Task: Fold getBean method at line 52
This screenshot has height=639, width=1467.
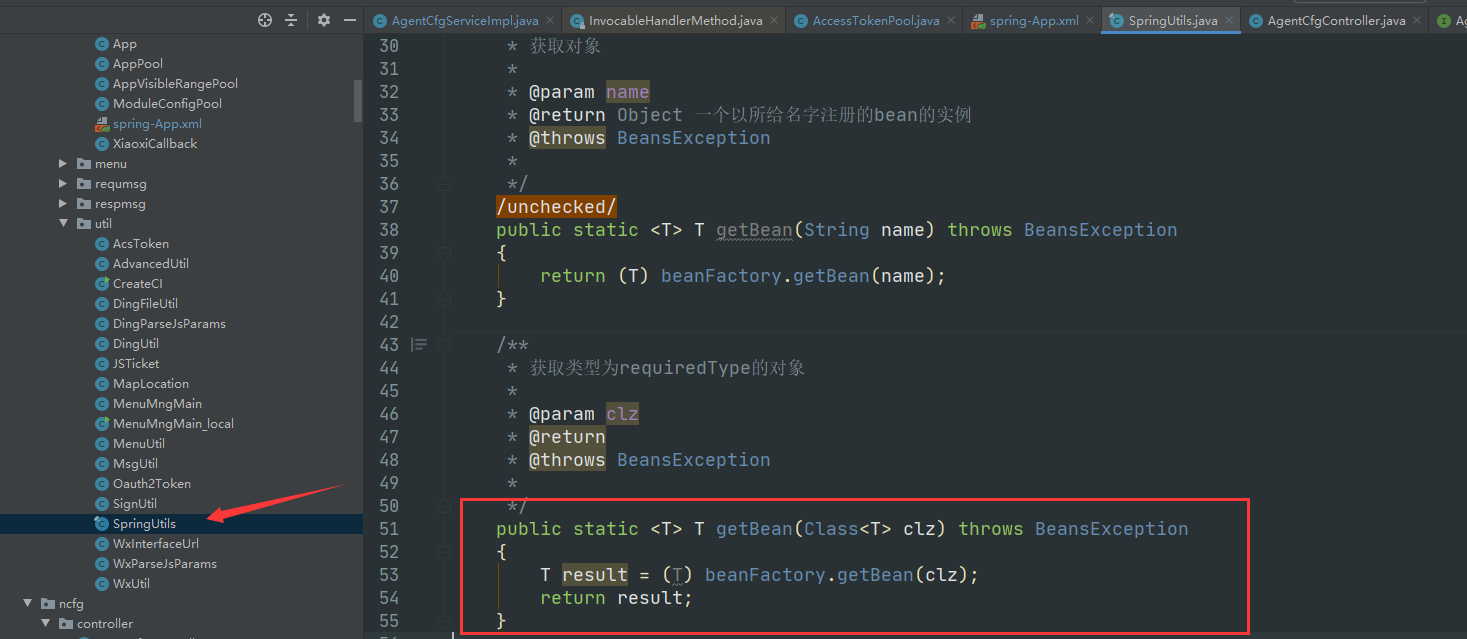Action: (444, 552)
